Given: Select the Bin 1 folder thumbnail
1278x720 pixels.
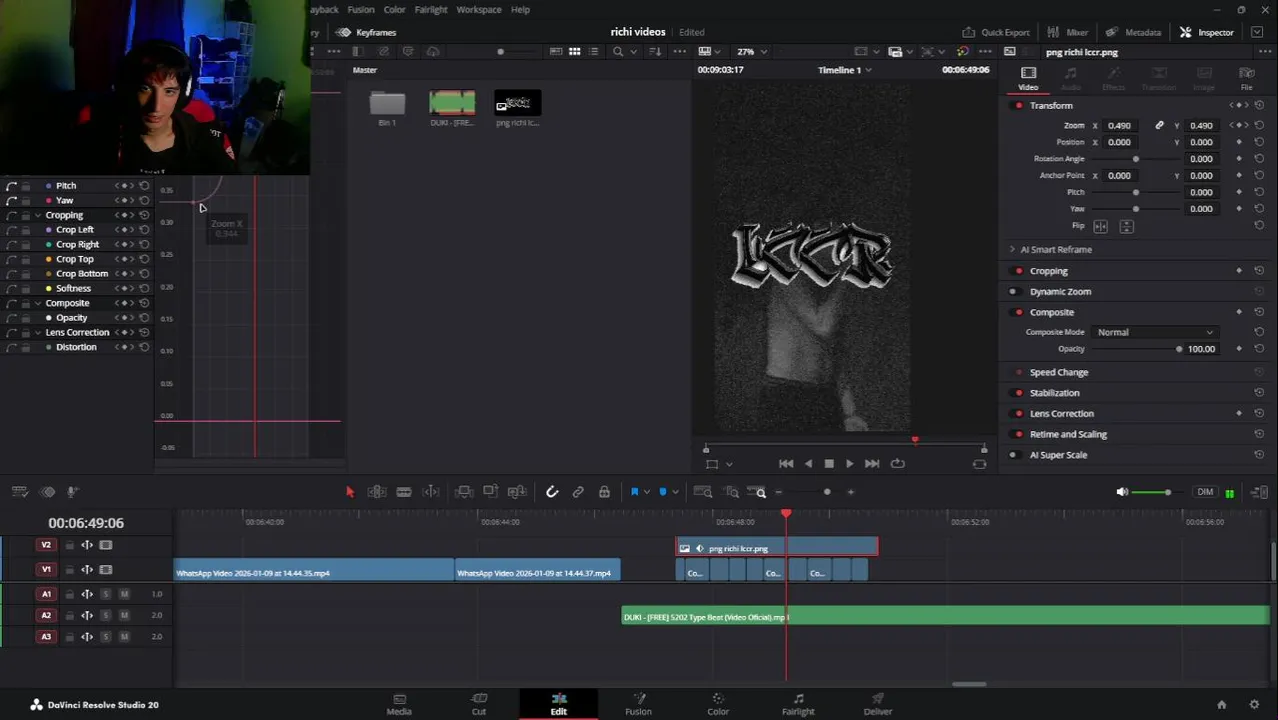Looking at the screenshot, I should coord(387,103).
